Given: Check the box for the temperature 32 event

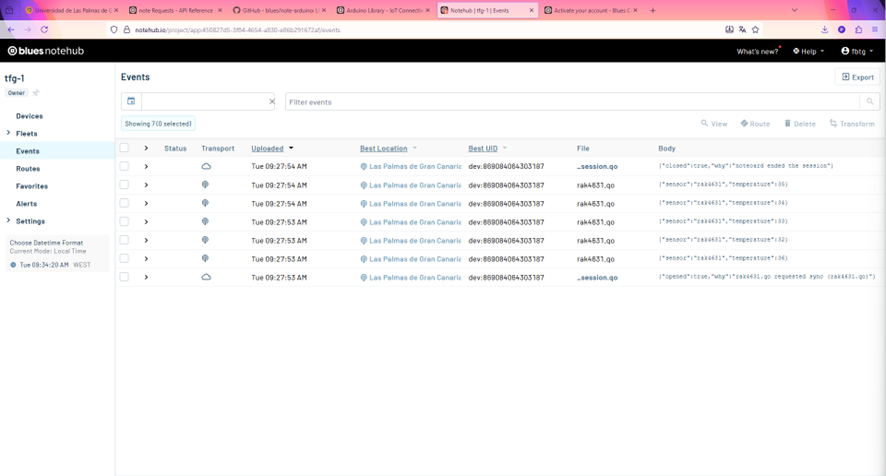Looking at the screenshot, I should coord(124,240).
